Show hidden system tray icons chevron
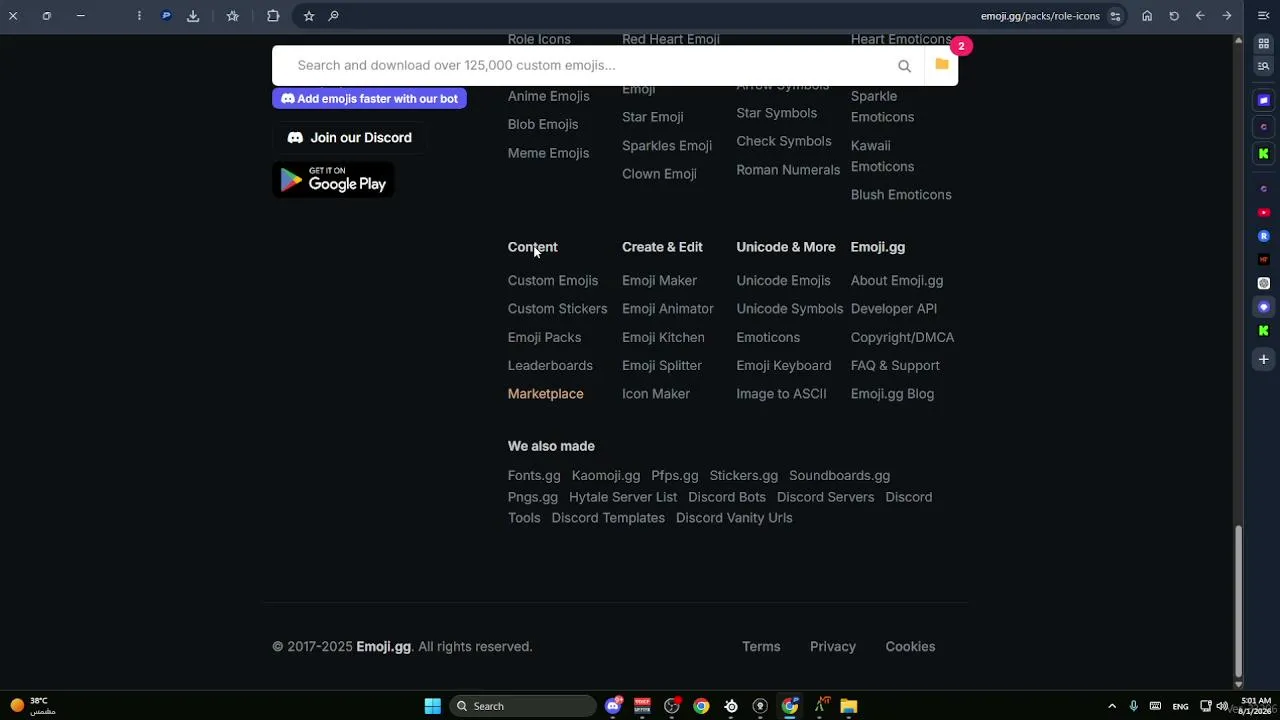The width and height of the screenshot is (1280, 720). click(x=1112, y=706)
